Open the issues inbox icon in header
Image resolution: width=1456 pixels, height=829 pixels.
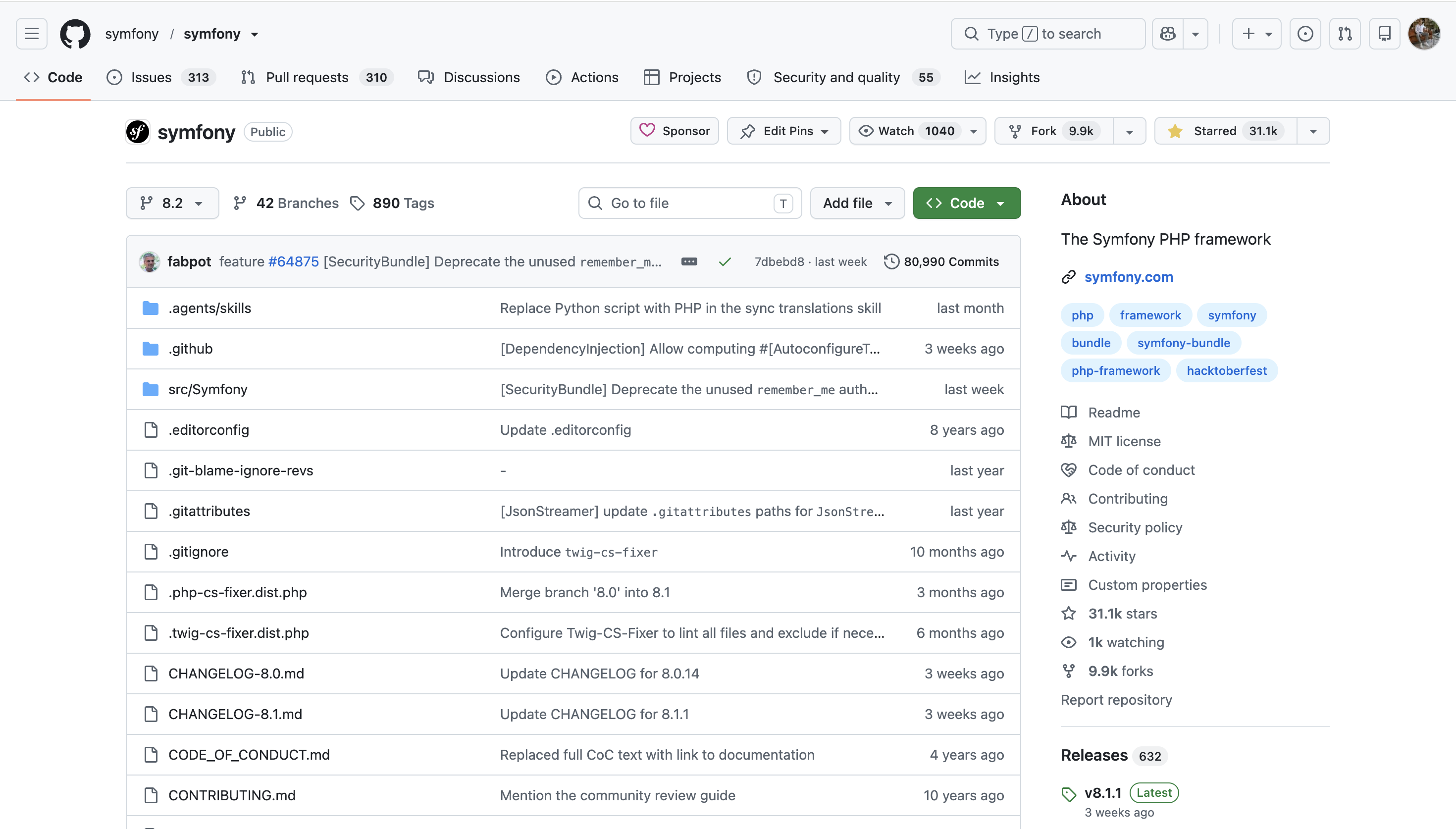[1304, 34]
